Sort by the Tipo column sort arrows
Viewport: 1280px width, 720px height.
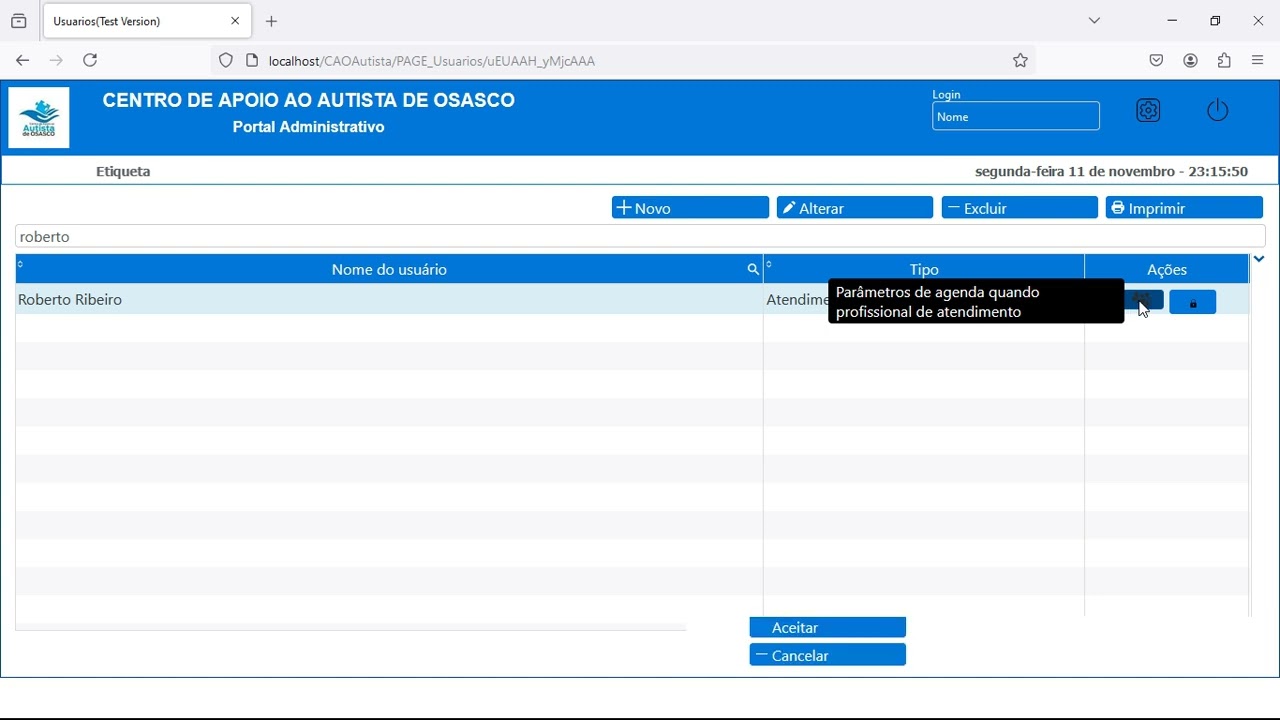click(769, 265)
